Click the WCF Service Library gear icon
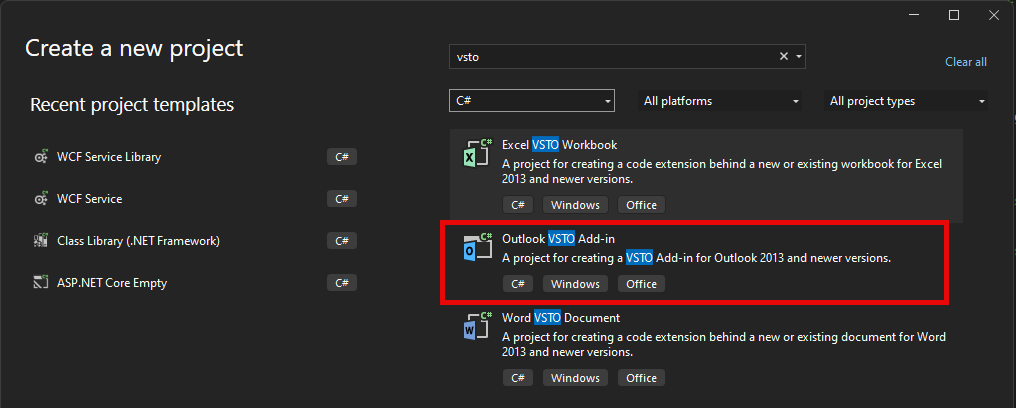This screenshot has height=408, width=1016. (x=41, y=157)
